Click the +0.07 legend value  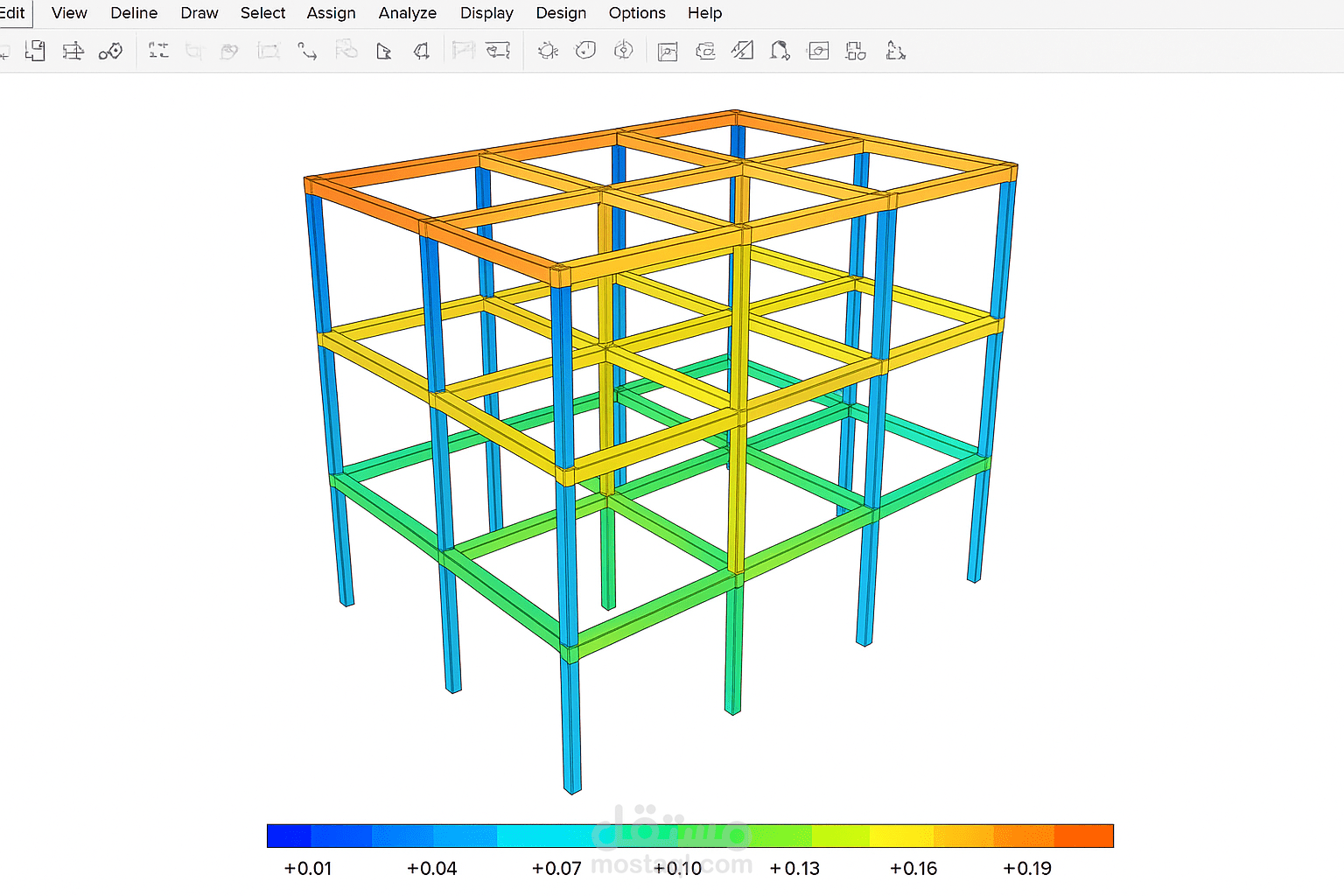coord(556,869)
